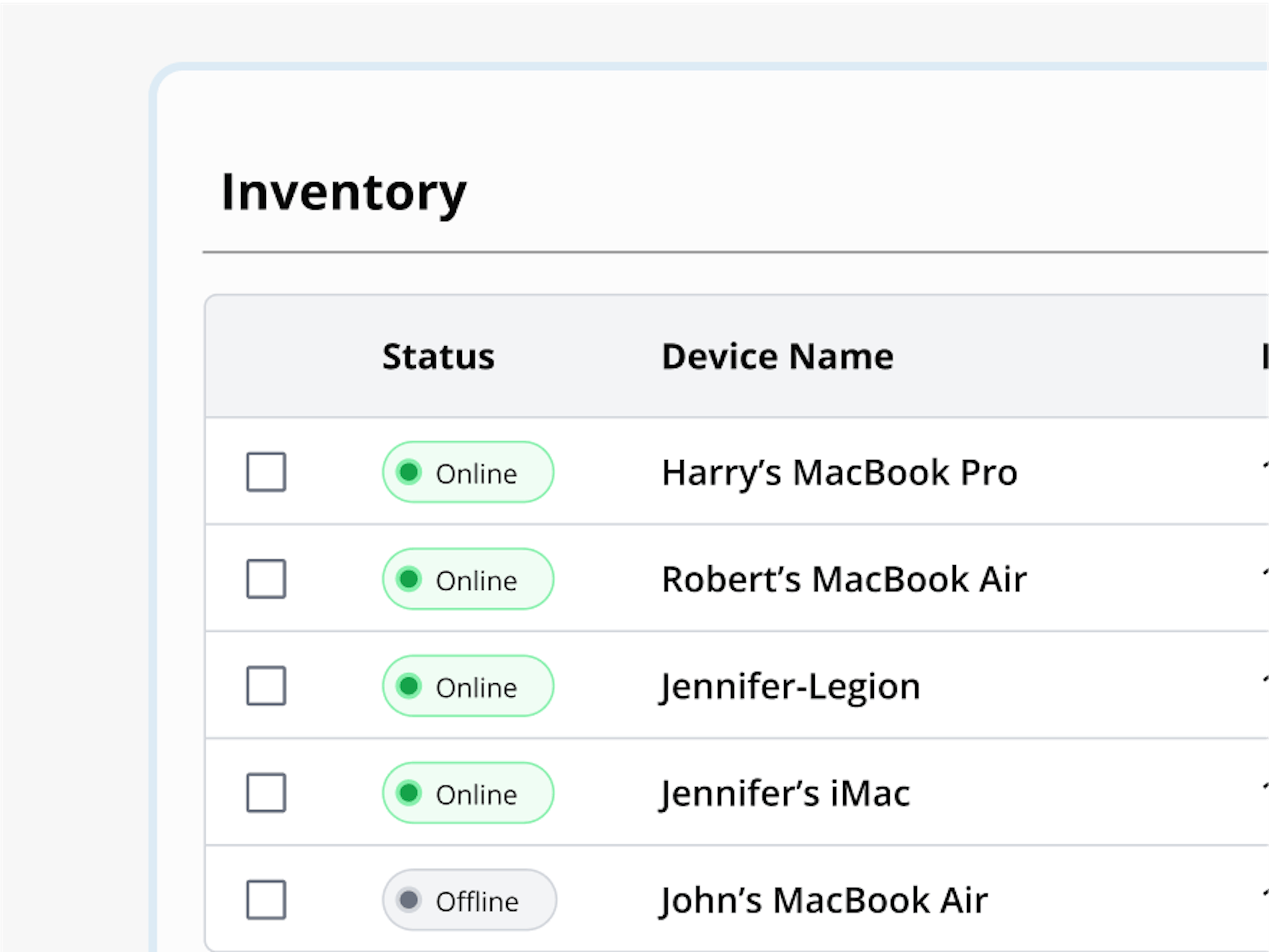This screenshot has width=1269, height=952.
Task: Click Online status badge for Jennifer-Legion
Action: click(468, 685)
